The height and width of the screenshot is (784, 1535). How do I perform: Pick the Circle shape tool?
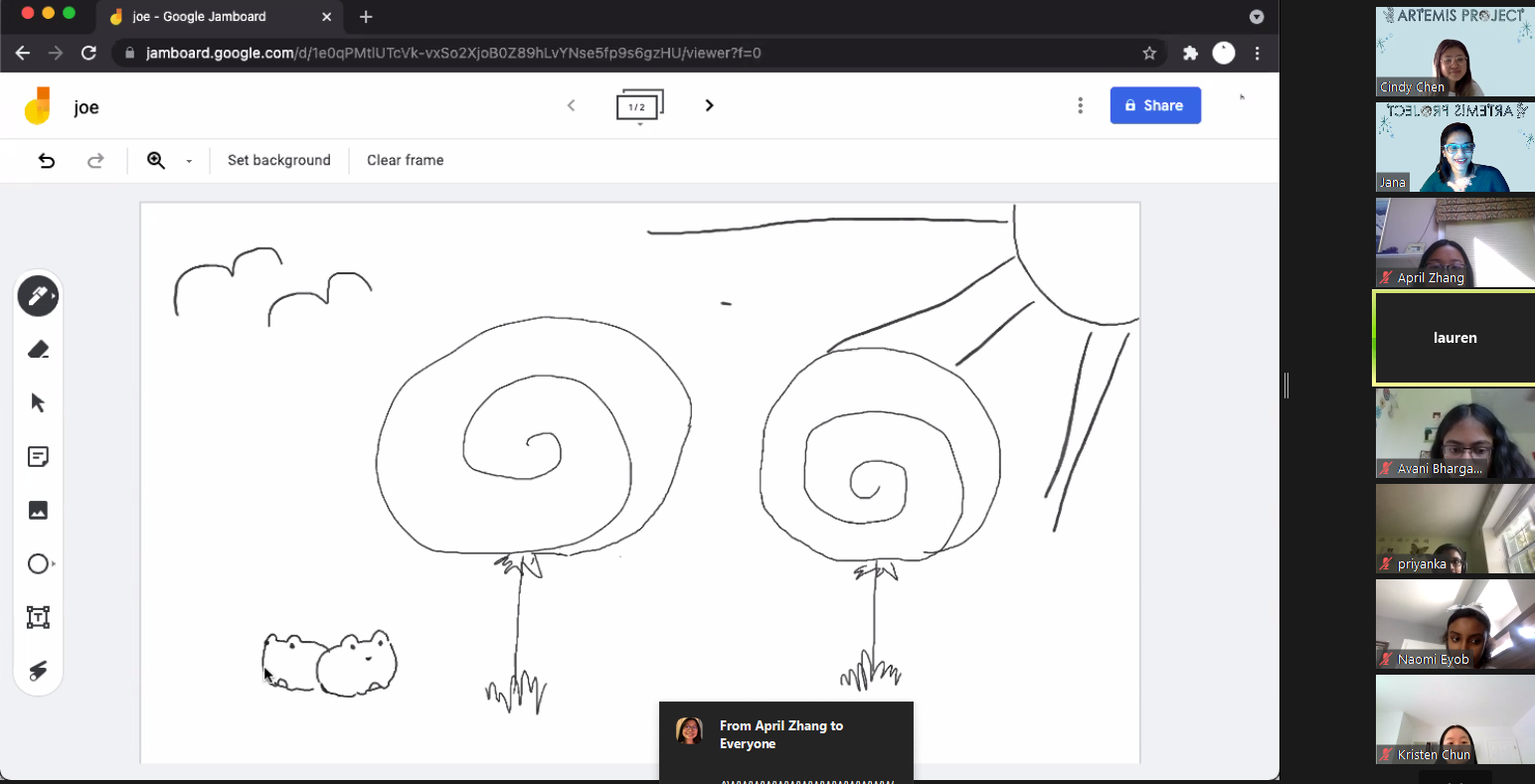coord(38,564)
